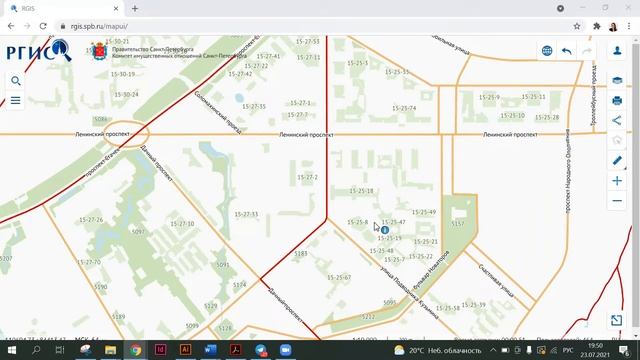
Task: Click the address bar URL rgis.spb.ru/mapui/
Action: click(x=99, y=26)
